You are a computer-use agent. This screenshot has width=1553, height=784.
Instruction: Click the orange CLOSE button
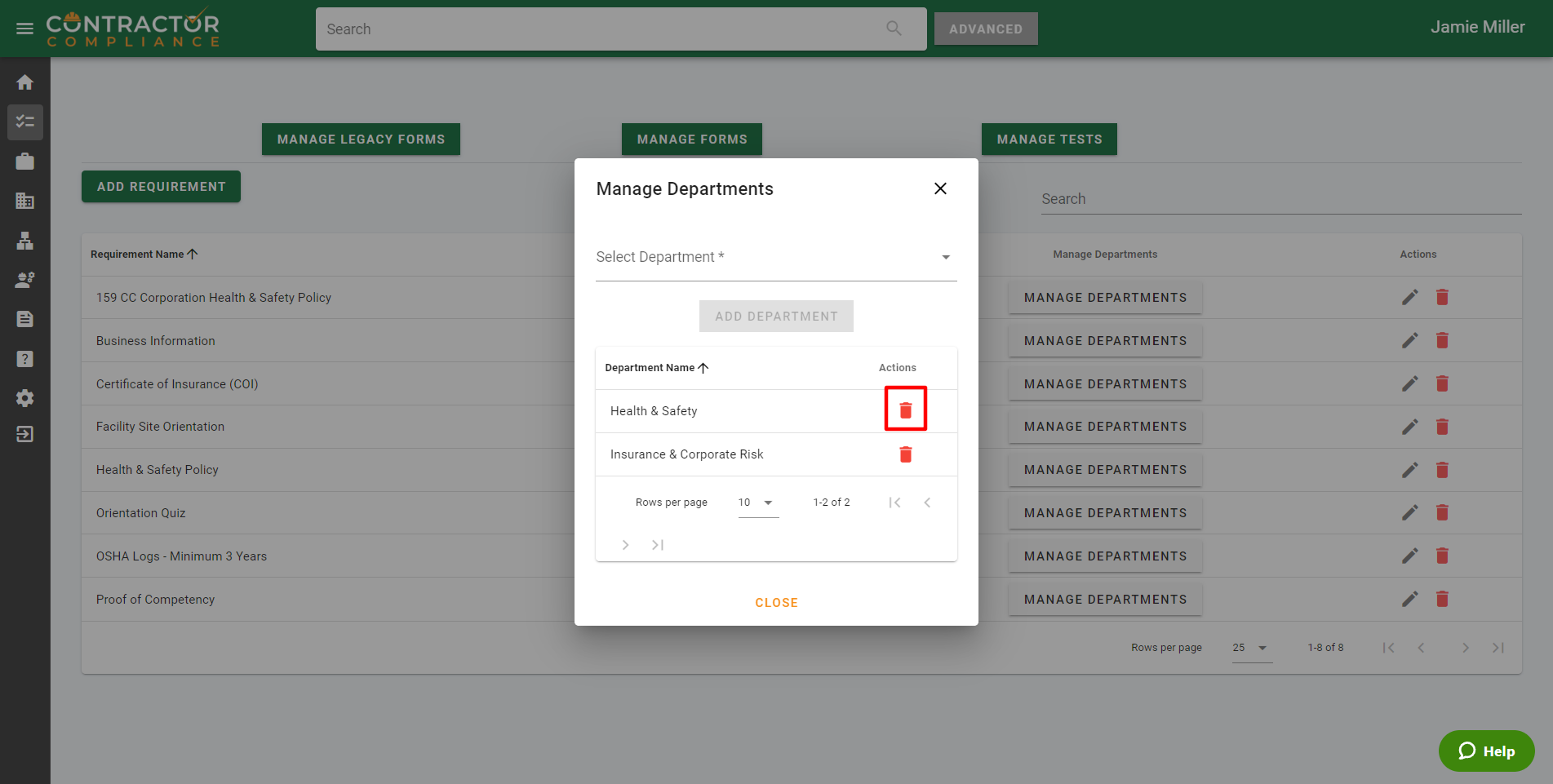pyautogui.click(x=776, y=603)
